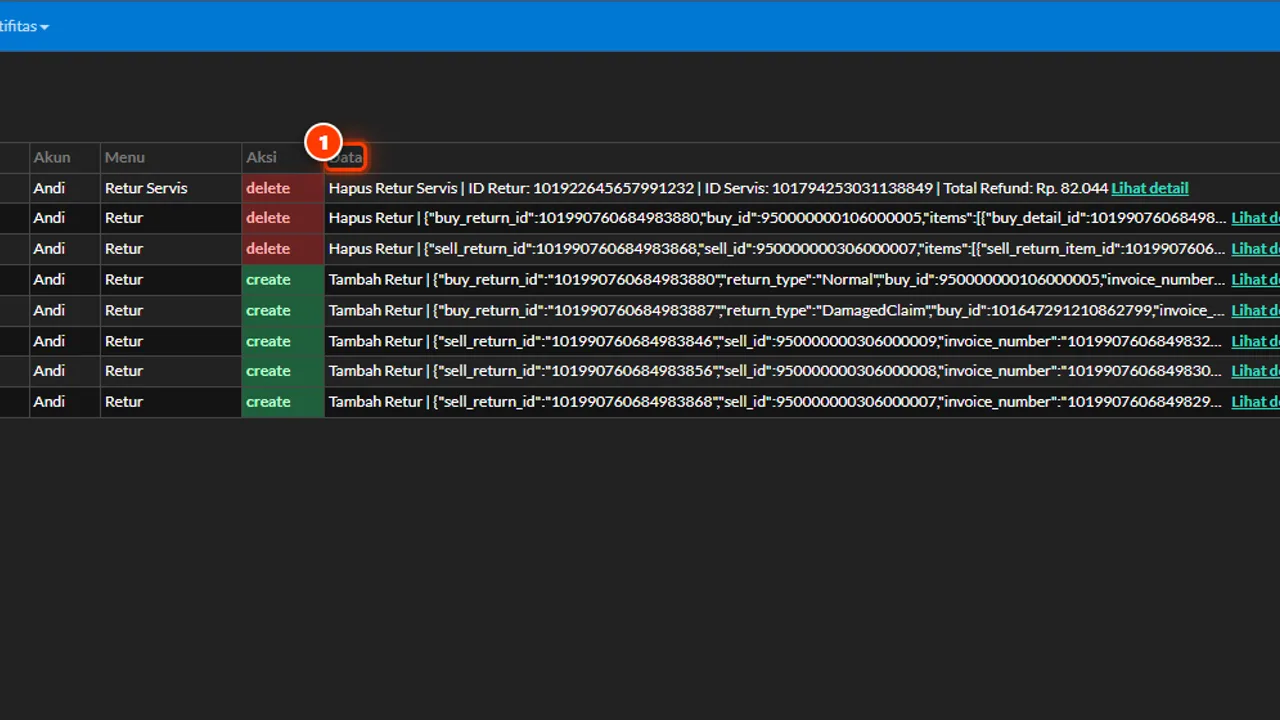The height and width of the screenshot is (720, 1280).
Task: Click 'Andi' in the Retur Servis row
Action: pyautogui.click(x=49, y=188)
